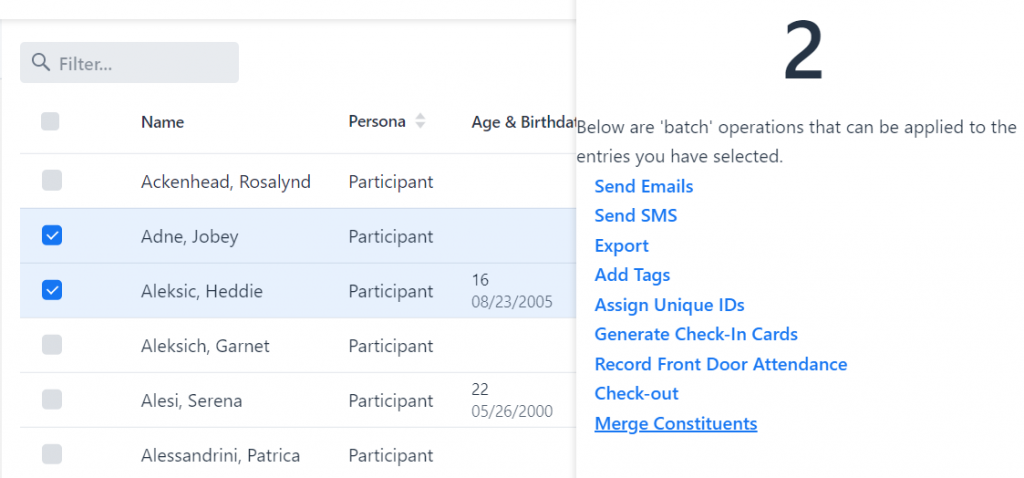The height and width of the screenshot is (478, 1024).
Task: Focus the Filter input field
Action: 129,63
